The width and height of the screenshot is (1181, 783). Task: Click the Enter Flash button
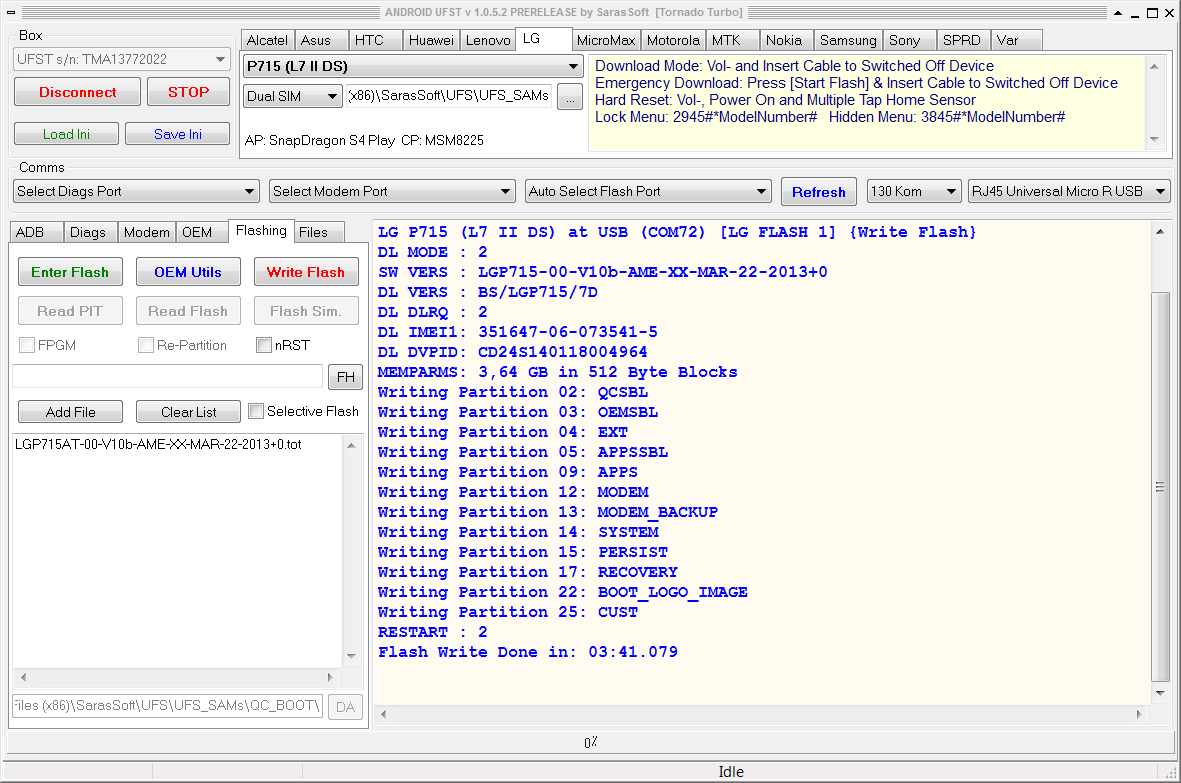pyautogui.click(x=70, y=272)
